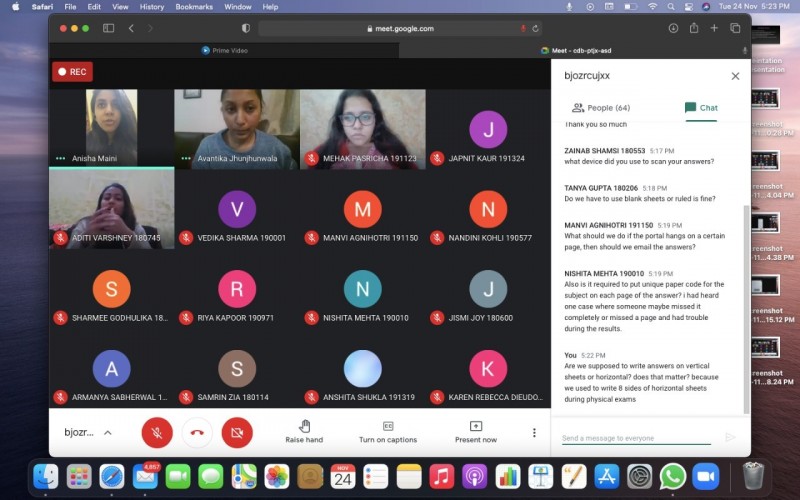This screenshot has width=800, height=500.
Task: Click the RIYA KAPOOR avatar R
Action: (x=237, y=289)
